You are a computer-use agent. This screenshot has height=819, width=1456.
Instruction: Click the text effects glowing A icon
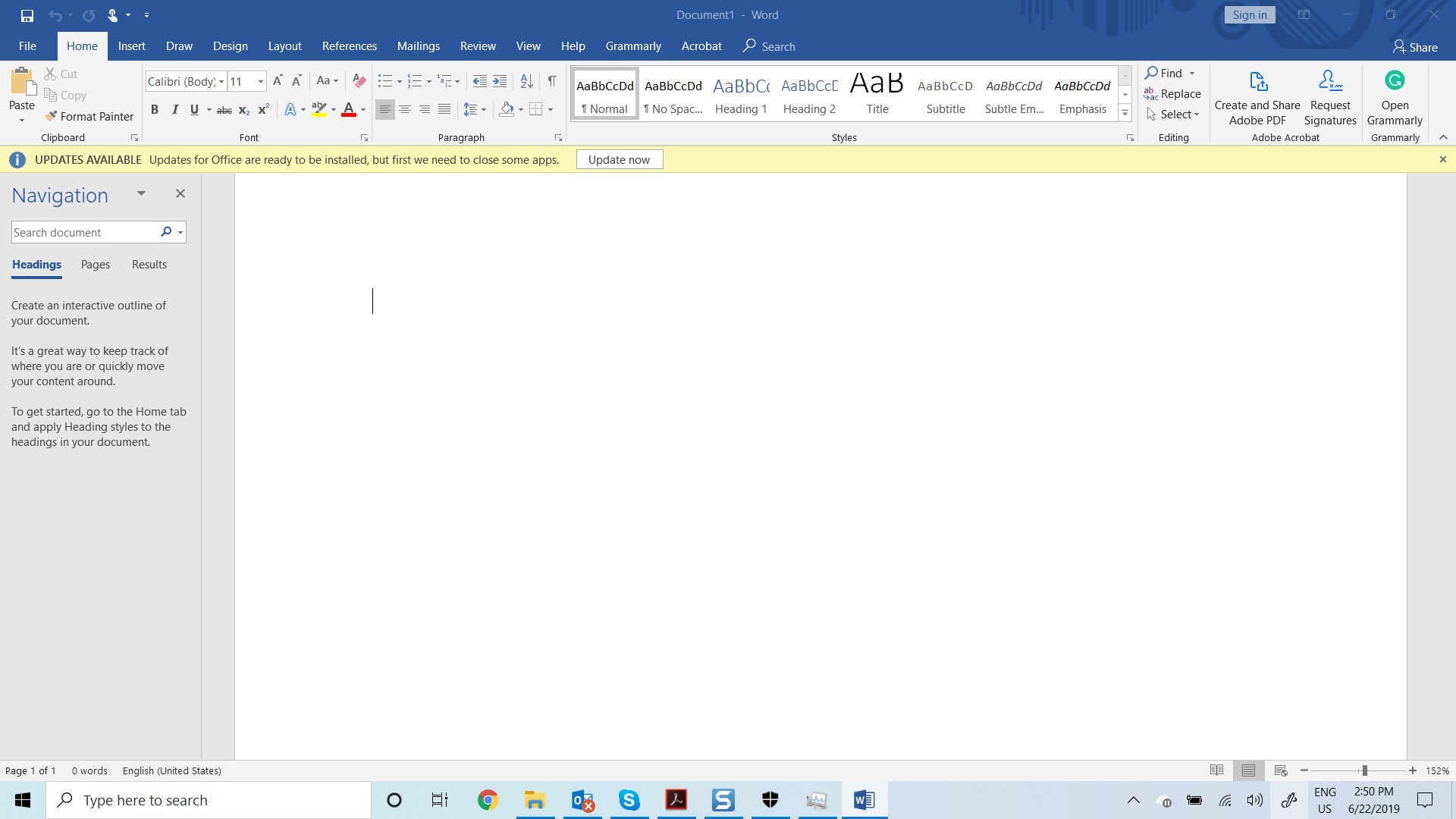click(290, 110)
